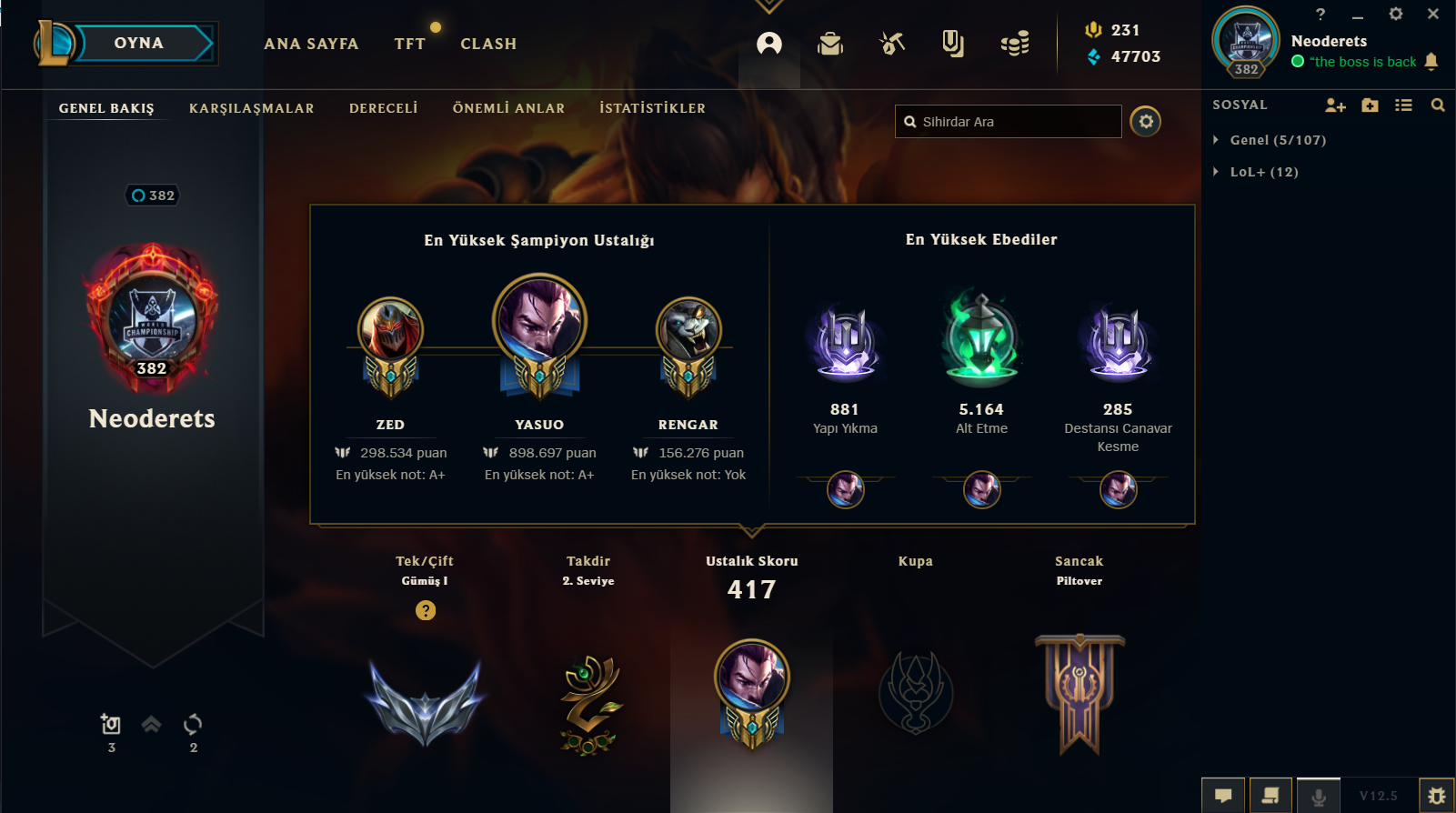Toggle the notifications bell icon

coord(1431,62)
